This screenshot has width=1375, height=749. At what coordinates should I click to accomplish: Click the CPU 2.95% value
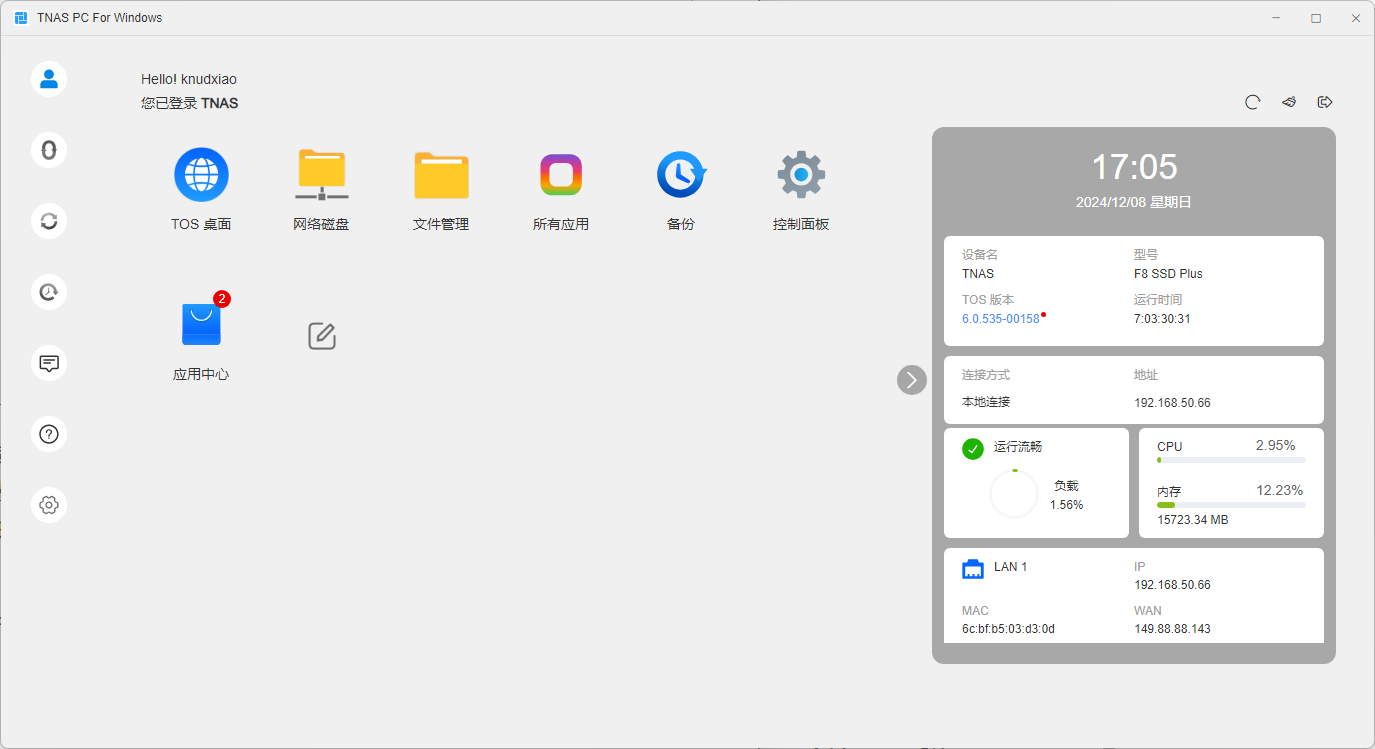pos(1276,445)
